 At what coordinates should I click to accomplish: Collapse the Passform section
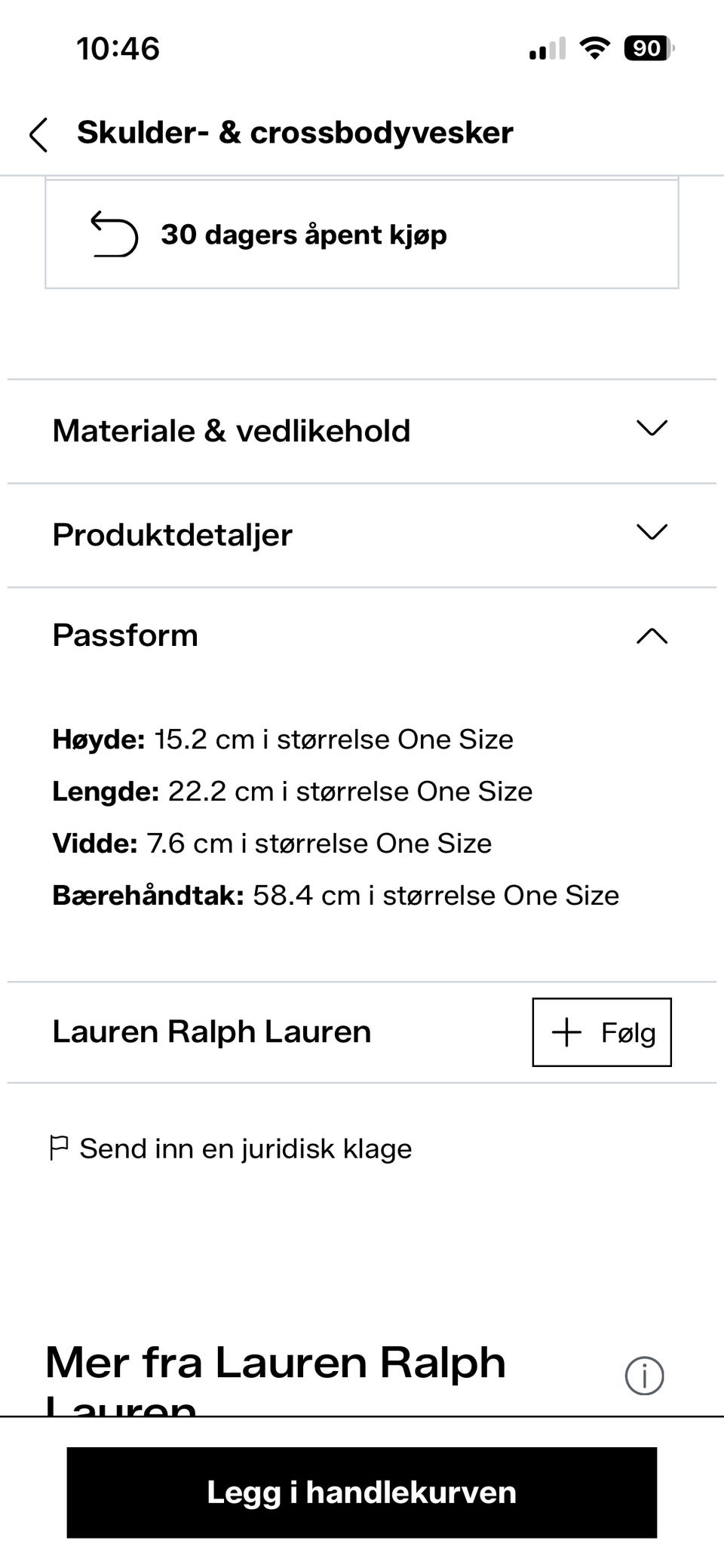pyautogui.click(x=652, y=636)
